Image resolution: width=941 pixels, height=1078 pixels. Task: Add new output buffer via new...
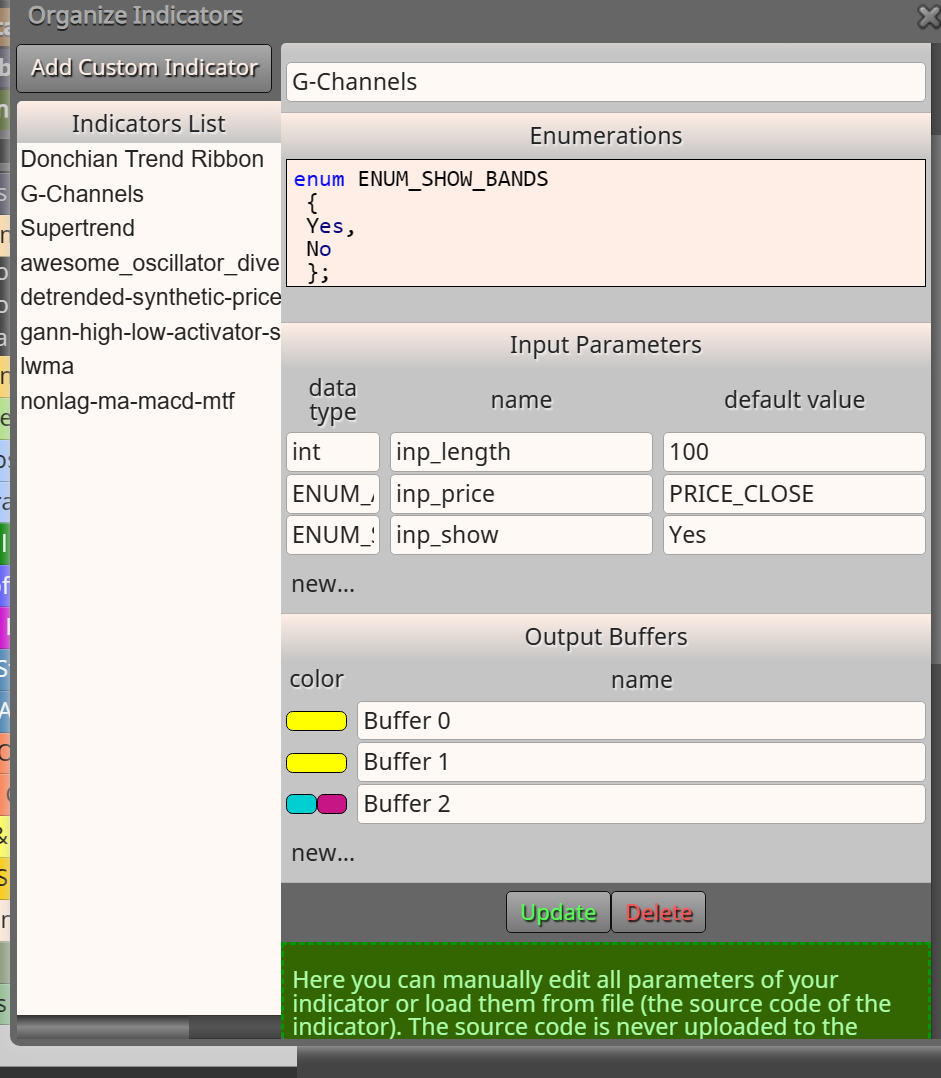(x=323, y=852)
